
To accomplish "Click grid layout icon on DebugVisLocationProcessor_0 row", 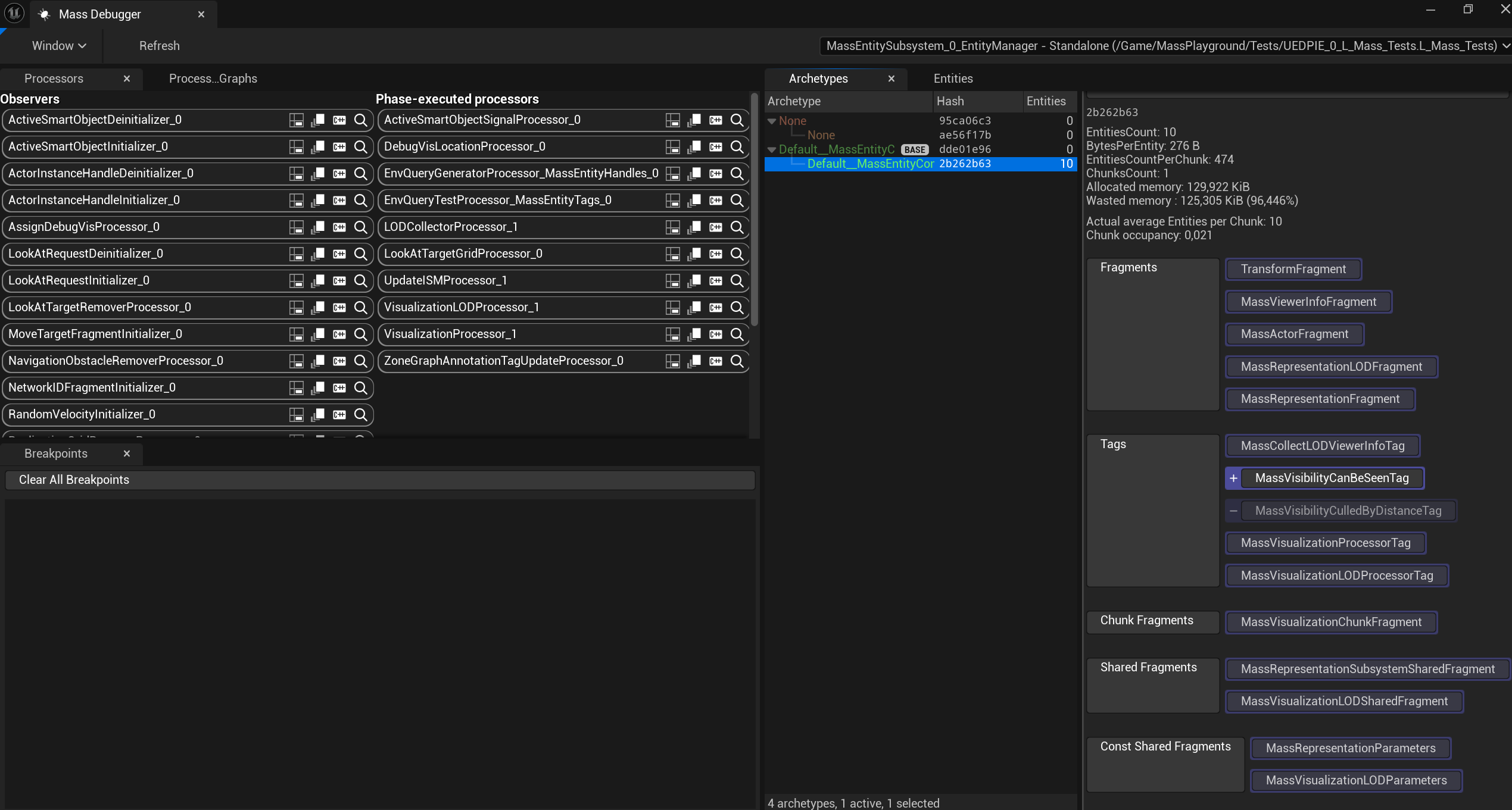I will point(672,147).
